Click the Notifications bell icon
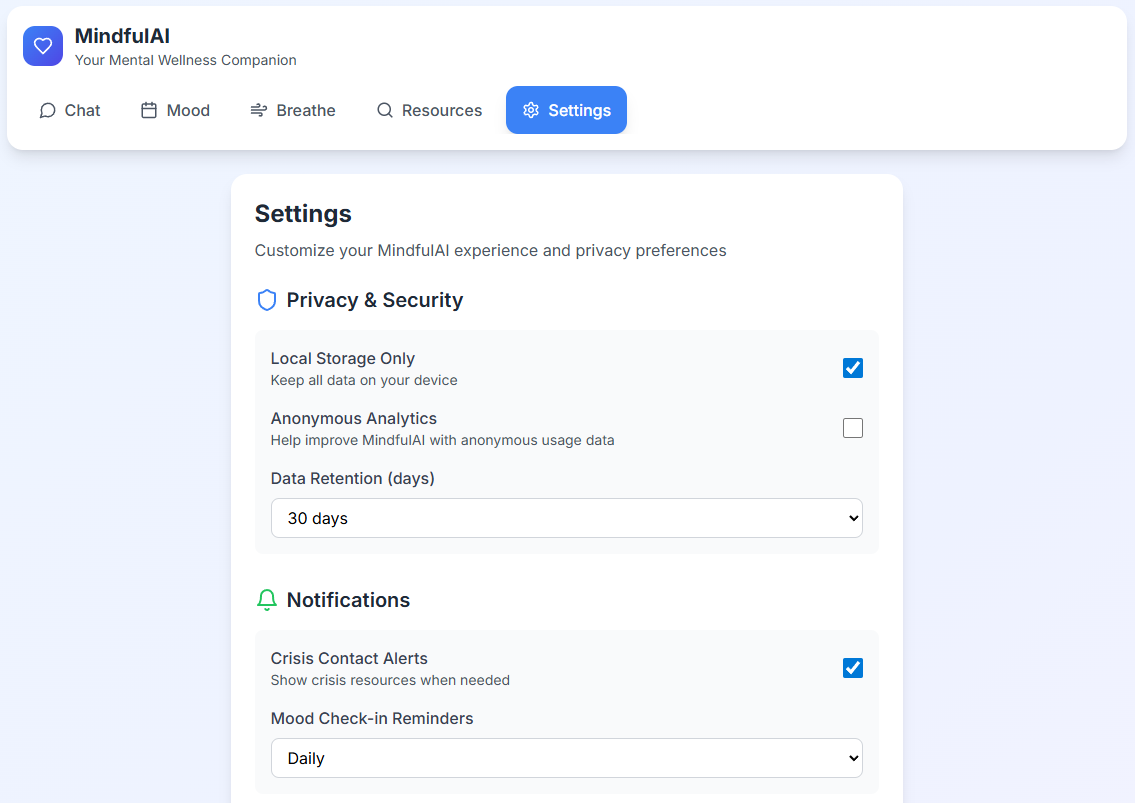This screenshot has width=1135, height=803. tap(267, 600)
